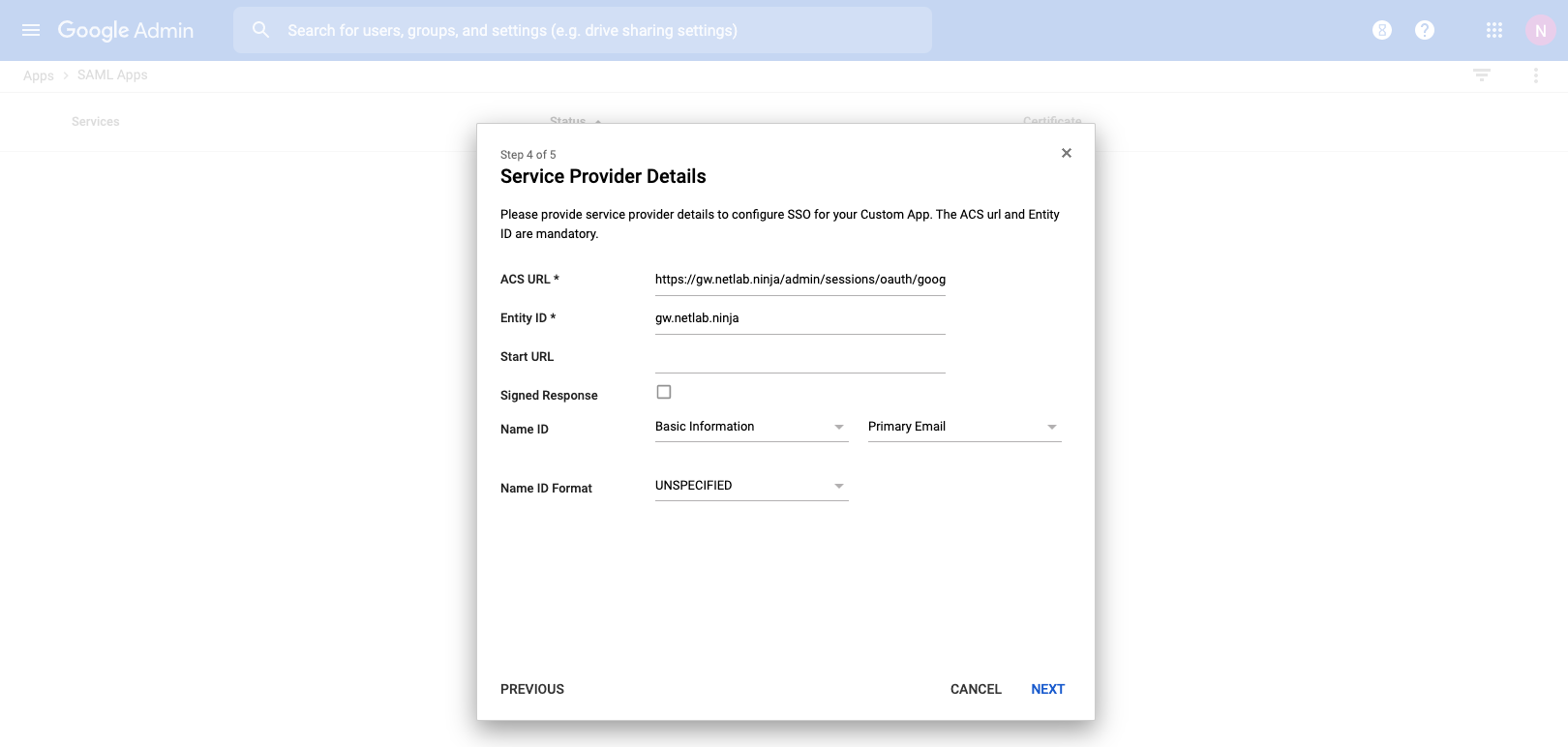Focus the Entity ID field
The width and height of the screenshot is (1568, 747).
tap(800, 318)
